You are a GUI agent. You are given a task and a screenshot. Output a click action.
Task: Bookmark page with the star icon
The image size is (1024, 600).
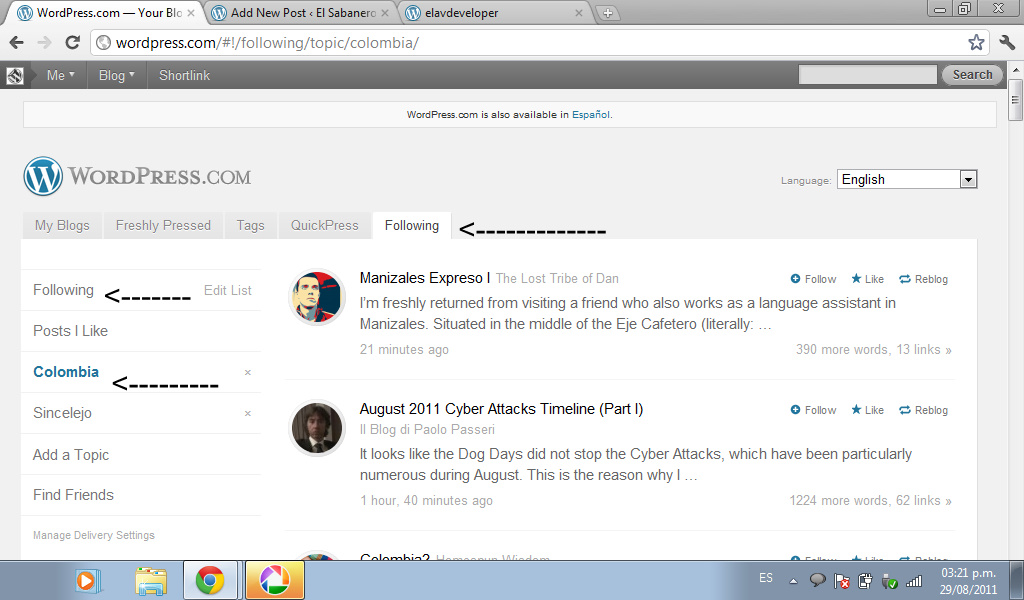(x=976, y=42)
